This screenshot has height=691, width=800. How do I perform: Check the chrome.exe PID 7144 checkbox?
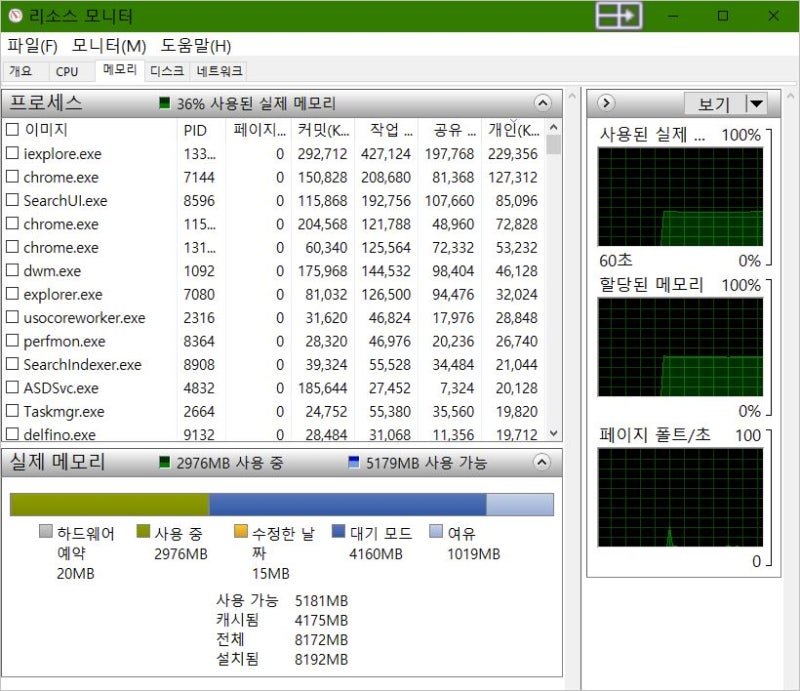[x=12, y=177]
